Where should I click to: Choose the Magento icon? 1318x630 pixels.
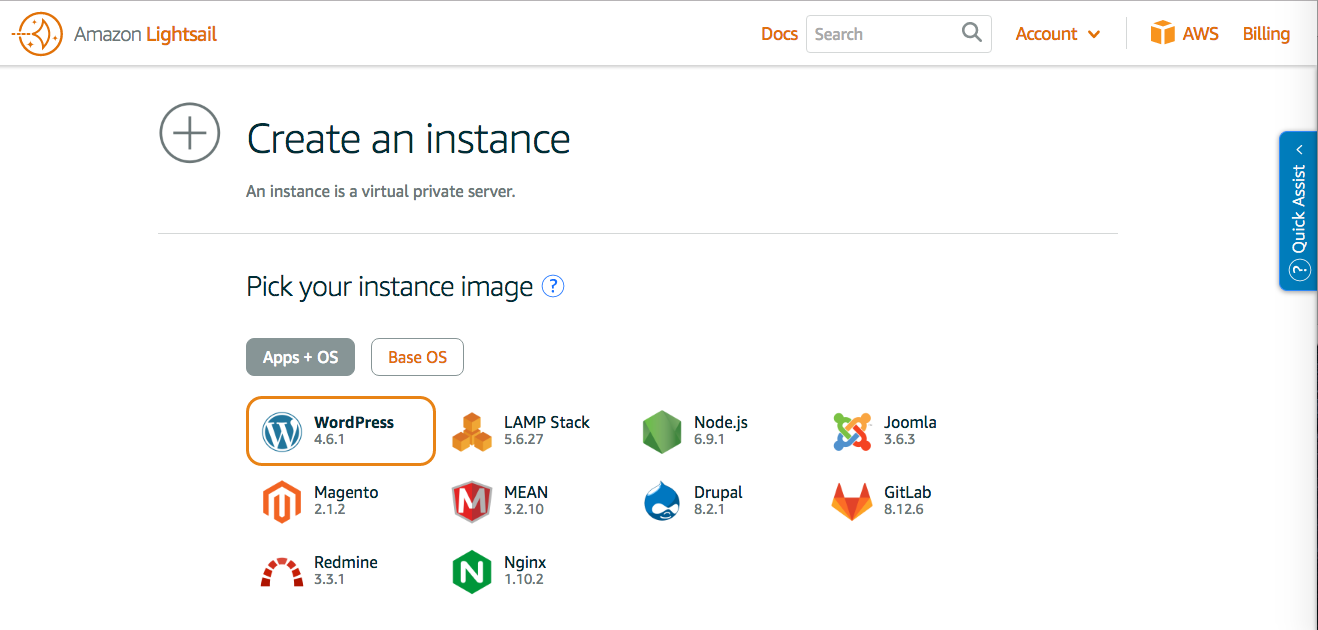click(282, 502)
